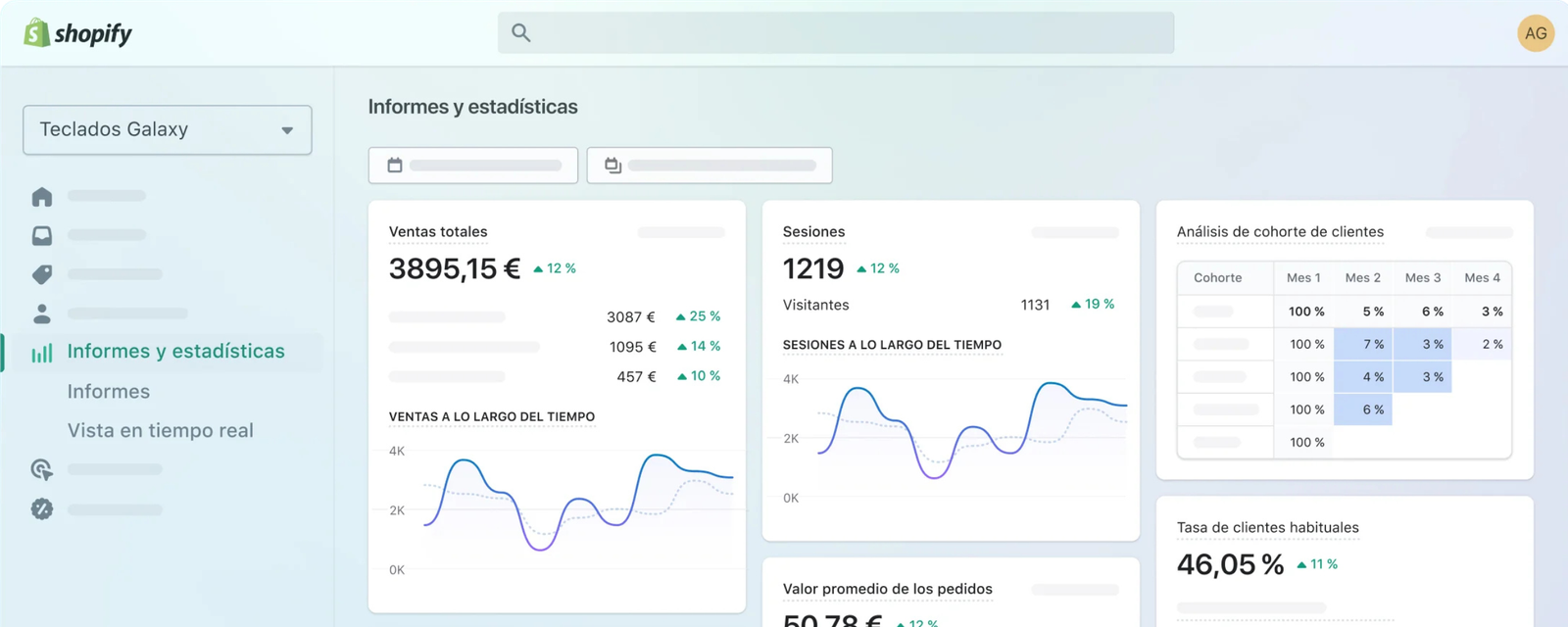This screenshot has height=627, width=1568.
Task: Click the Shopify logo
Action: [78, 33]
